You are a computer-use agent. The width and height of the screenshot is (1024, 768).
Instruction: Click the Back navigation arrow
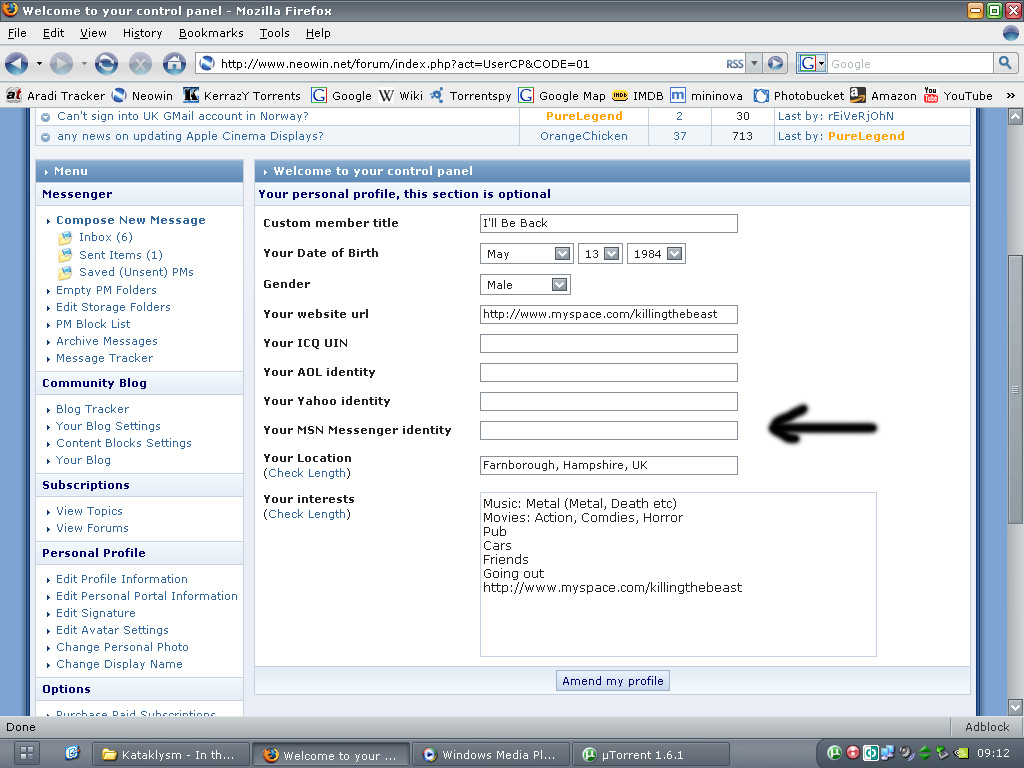pyautogui.click(x=15, y=62)
